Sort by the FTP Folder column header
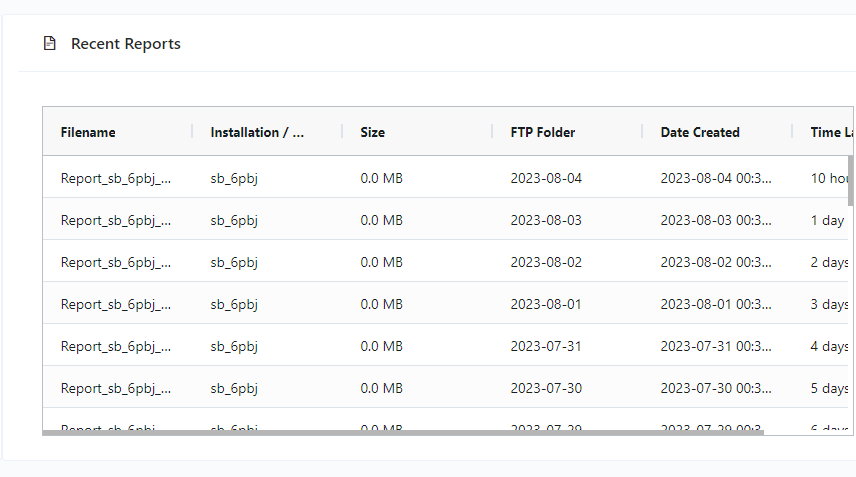The image size is (856, 477). [x=543, y=132]
